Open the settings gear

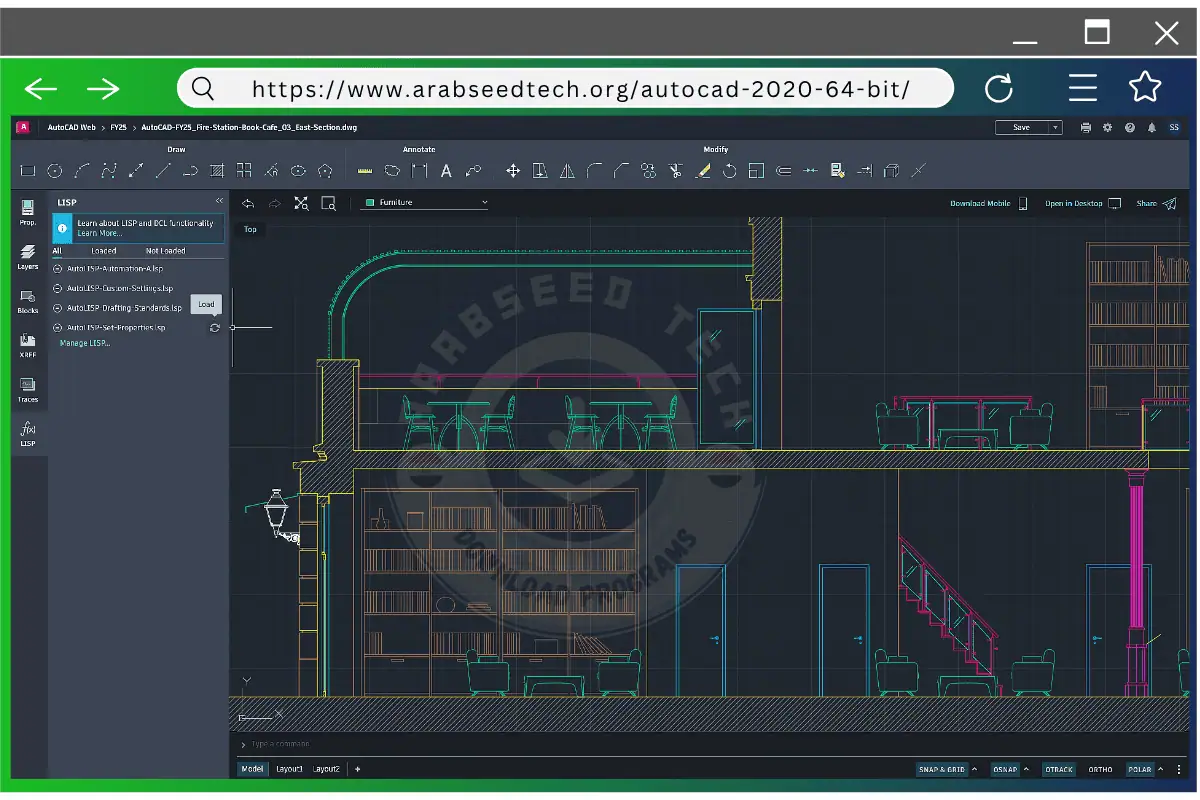tap(1107, 128)
